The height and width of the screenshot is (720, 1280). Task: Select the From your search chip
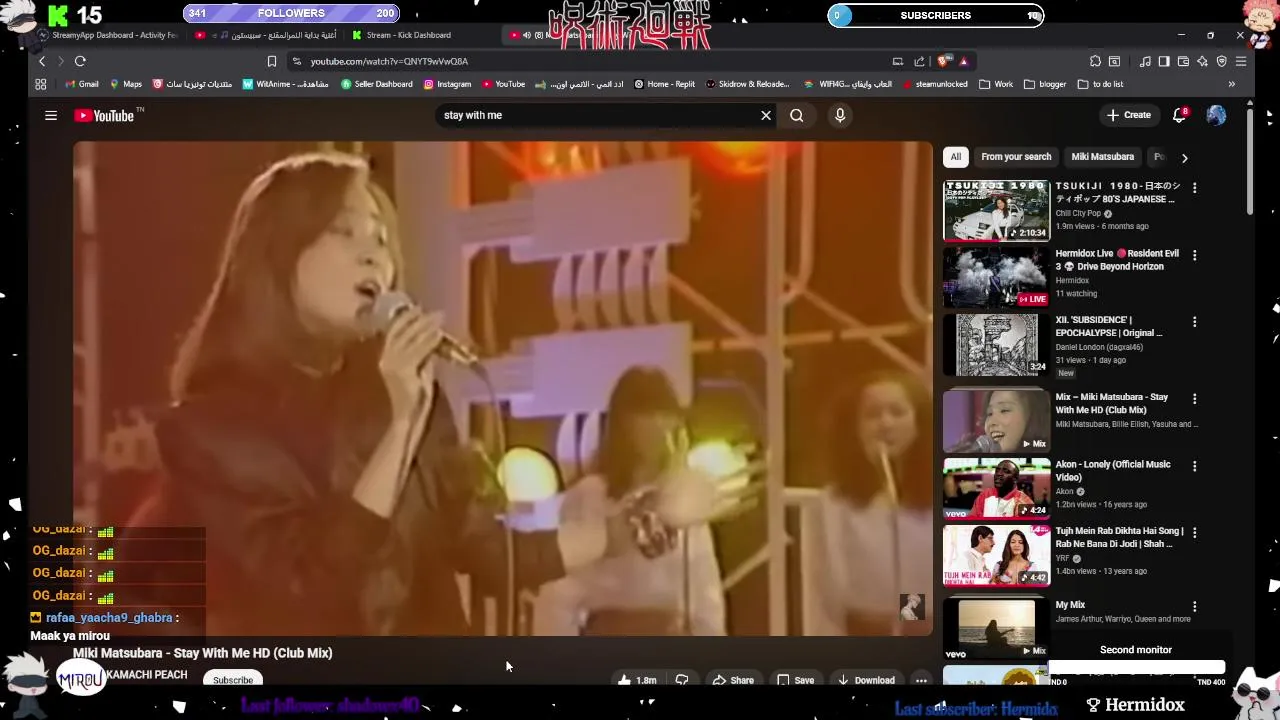coord(1016,157)
